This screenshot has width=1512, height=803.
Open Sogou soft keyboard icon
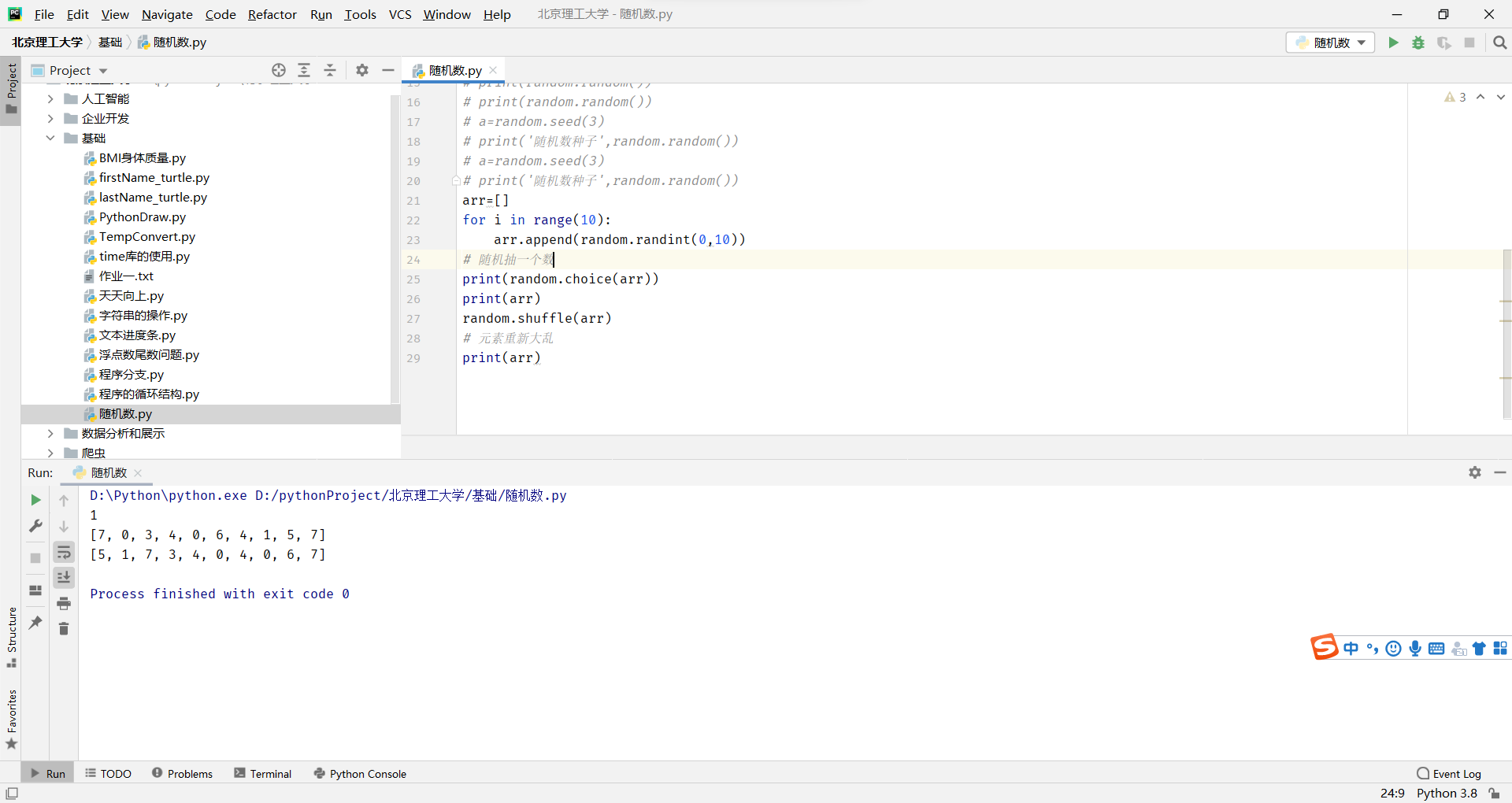[x=1436, y=648]
